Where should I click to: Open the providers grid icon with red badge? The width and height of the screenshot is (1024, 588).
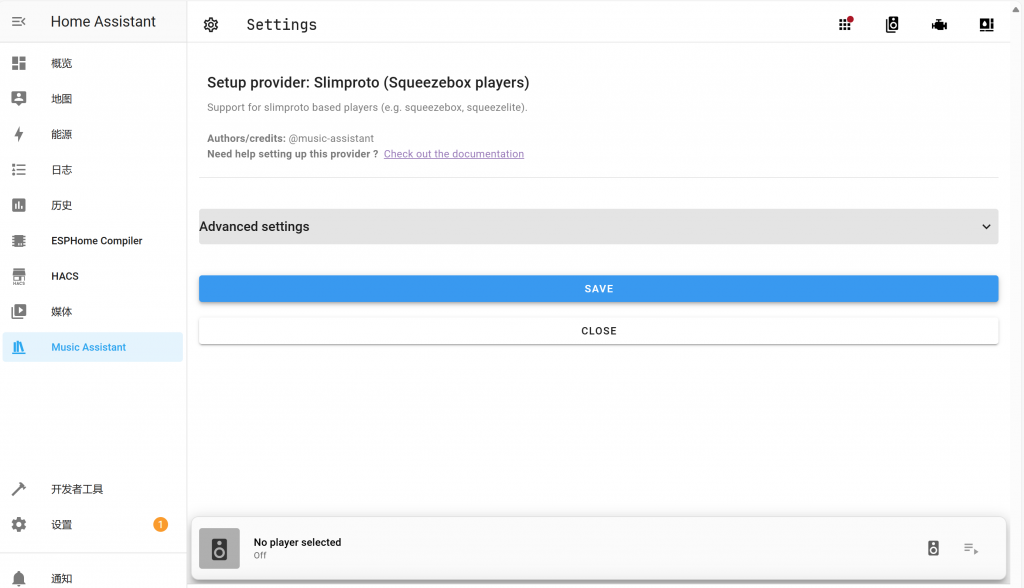pos(845,25)
